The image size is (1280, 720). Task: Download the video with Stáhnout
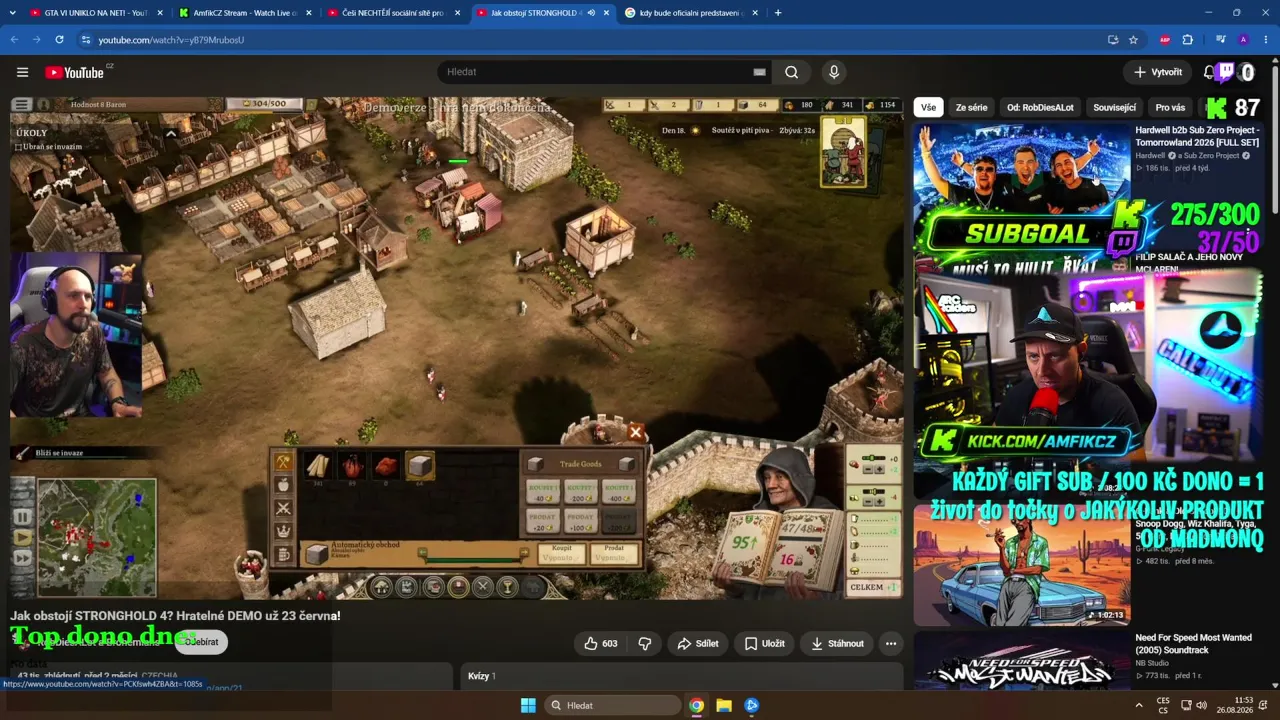coord(837,643)
